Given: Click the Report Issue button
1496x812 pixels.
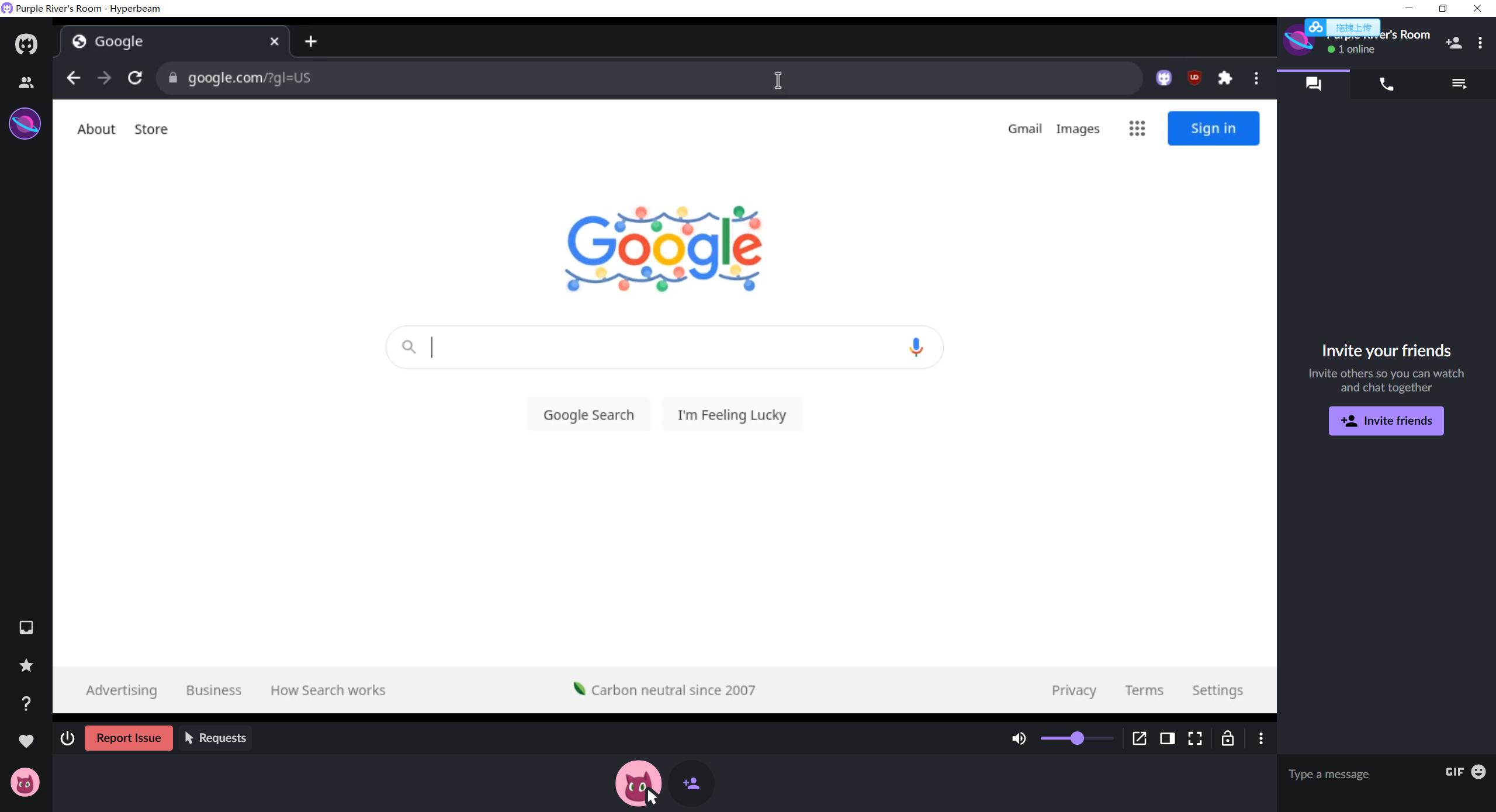Looking at the screenshot, I should (x=129, y=738).
